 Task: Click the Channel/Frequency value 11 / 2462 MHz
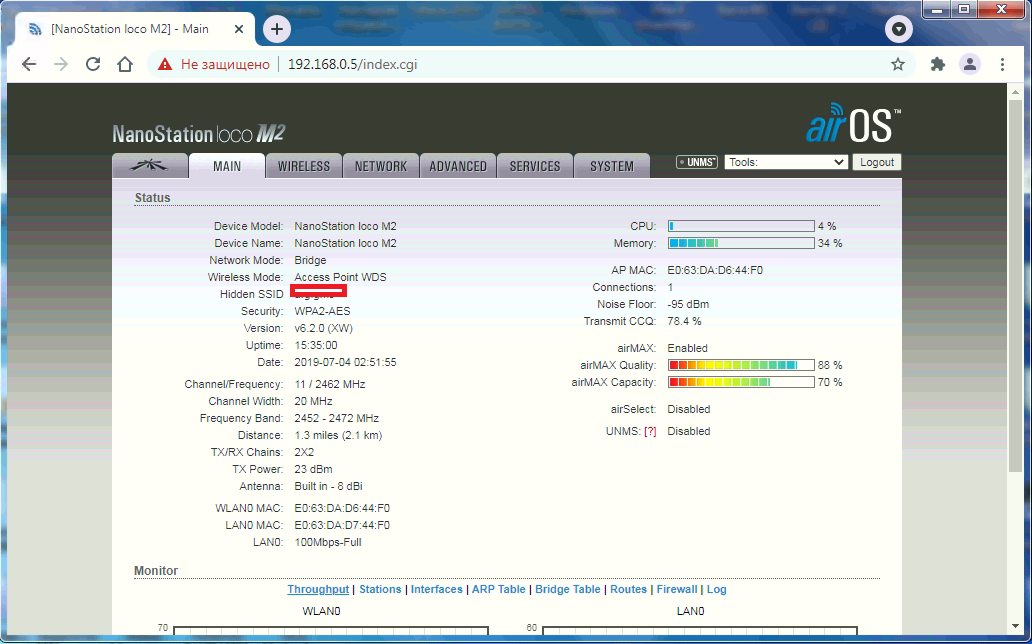click(x=330, y=385)
